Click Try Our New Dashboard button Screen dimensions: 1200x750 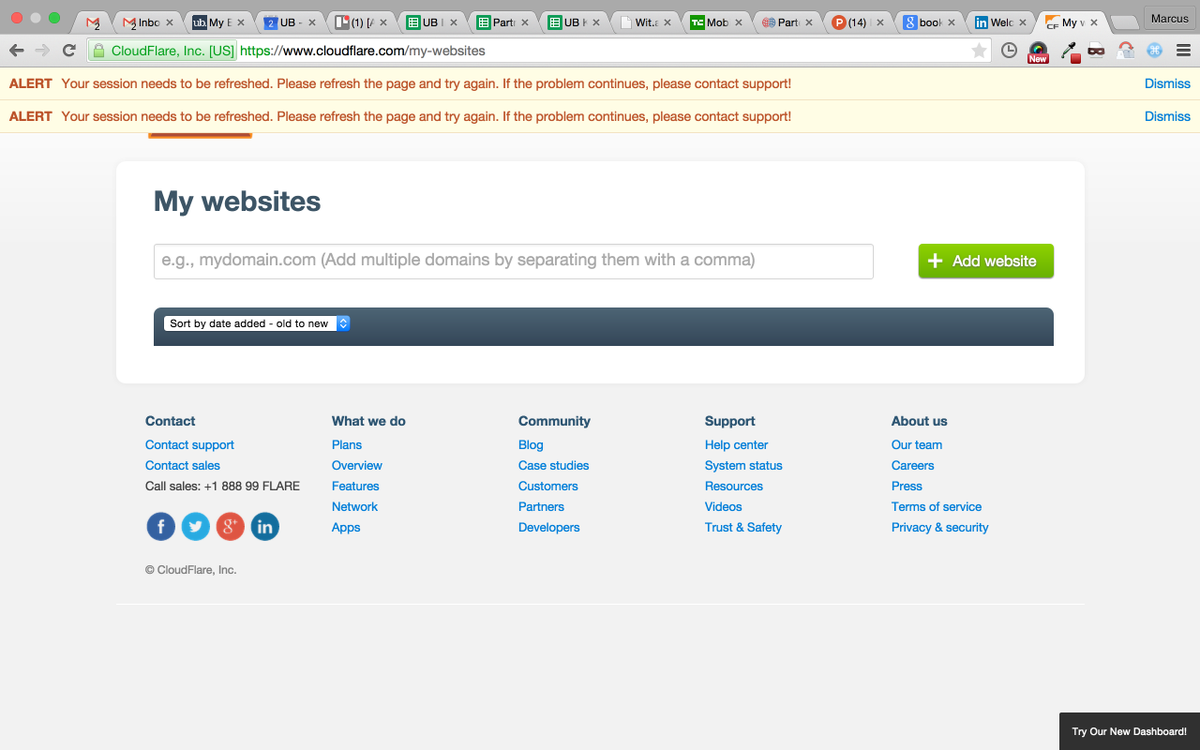tap(1129, 732)
